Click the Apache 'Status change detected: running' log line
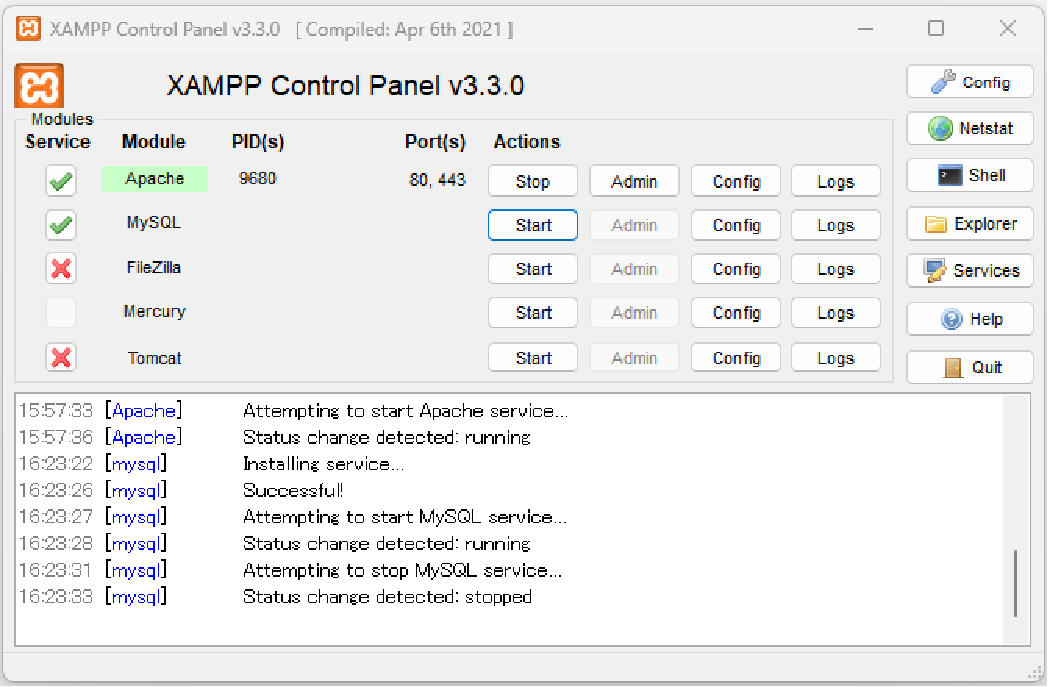Screen dimensions: 1048x687 click(x=386, y=437)
